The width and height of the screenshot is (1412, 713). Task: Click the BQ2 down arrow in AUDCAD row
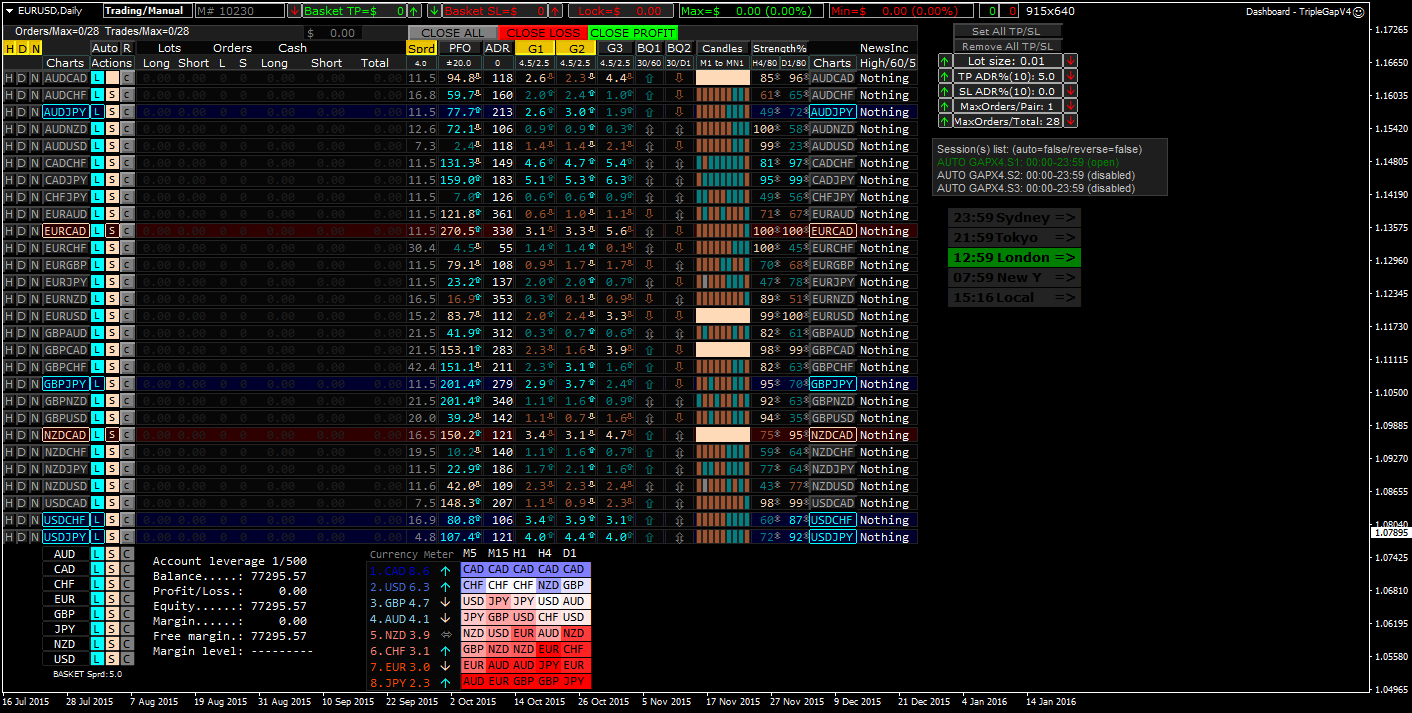click(678, 78)
